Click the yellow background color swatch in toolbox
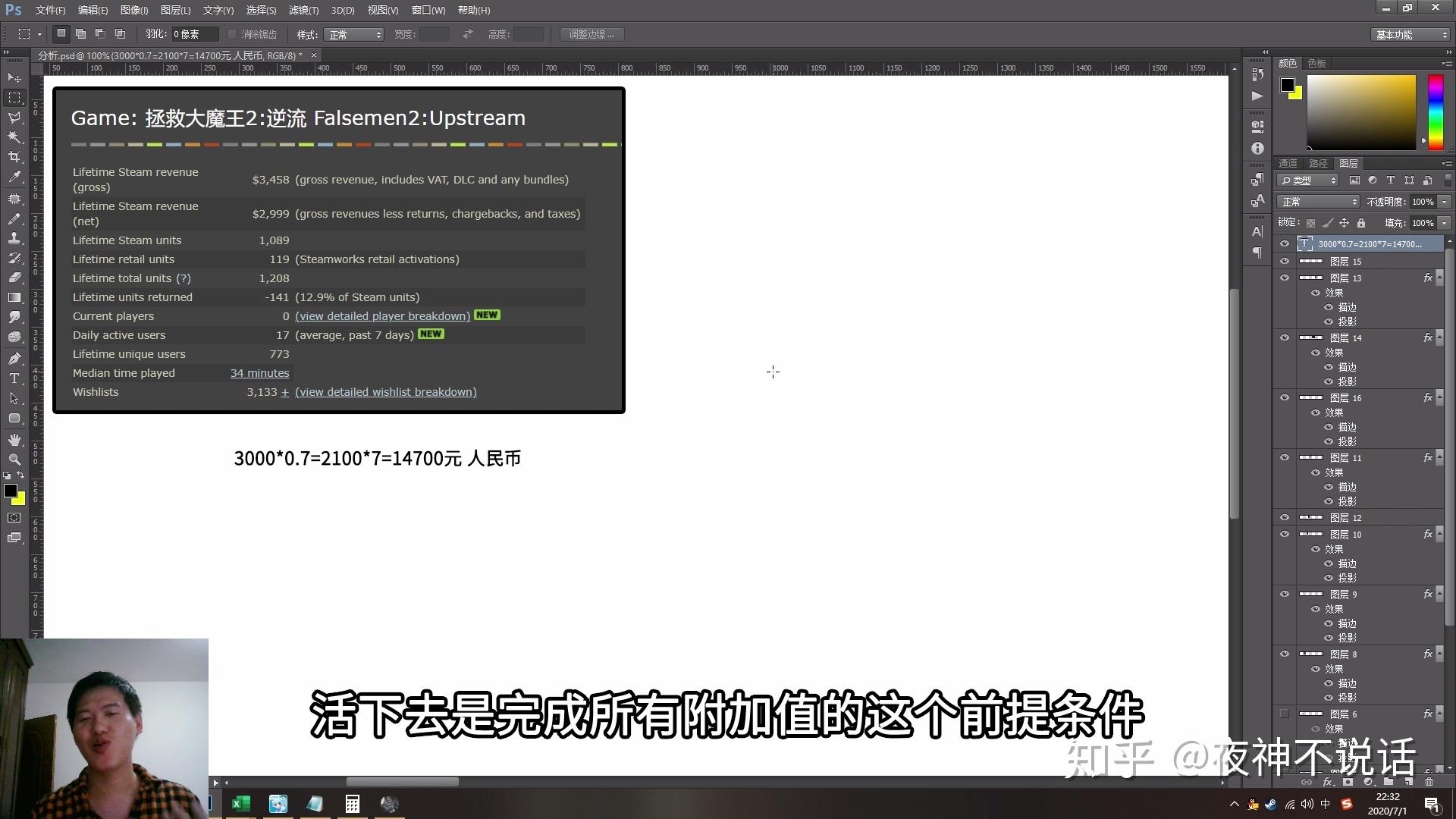This screenshot has width=1456, height=819. pos(20,500)
